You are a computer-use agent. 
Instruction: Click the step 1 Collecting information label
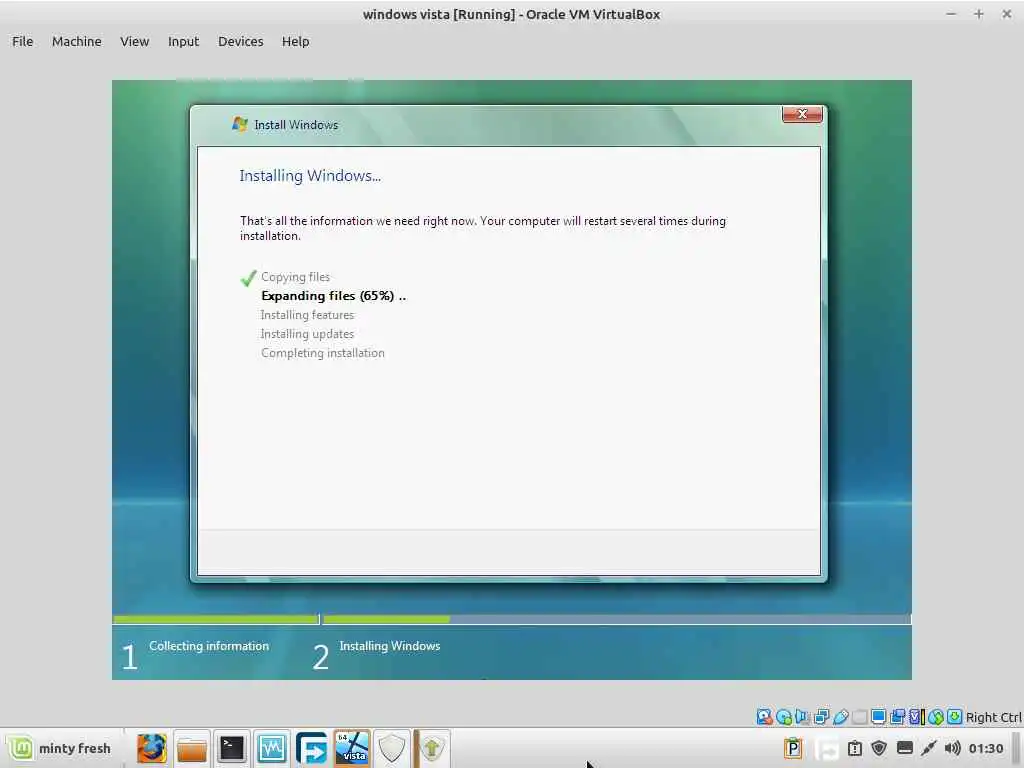tap(209, 646)
